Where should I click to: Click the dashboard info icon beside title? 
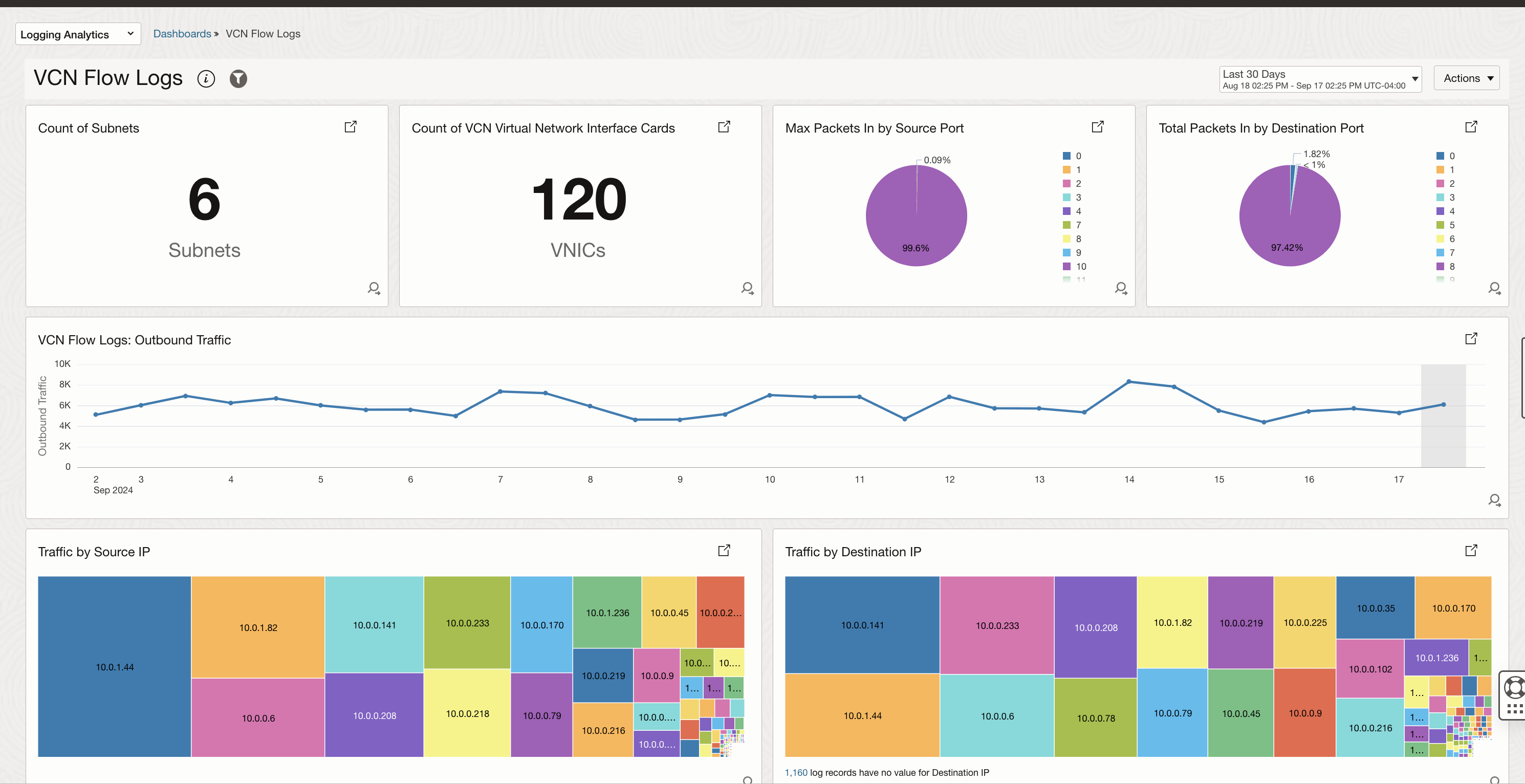(206, 79)
